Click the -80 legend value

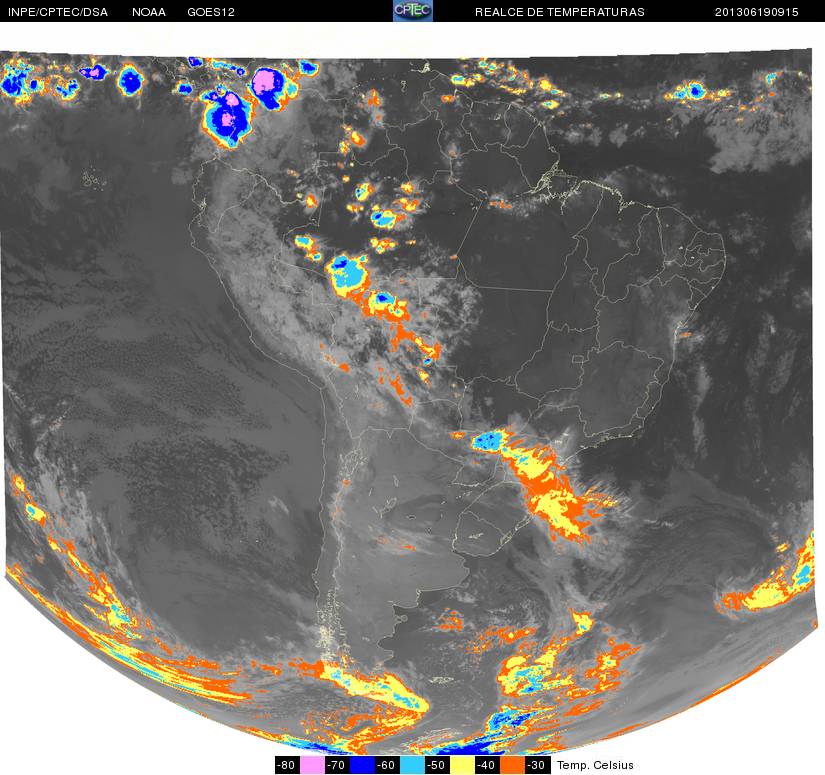click(x=286, y=765)
